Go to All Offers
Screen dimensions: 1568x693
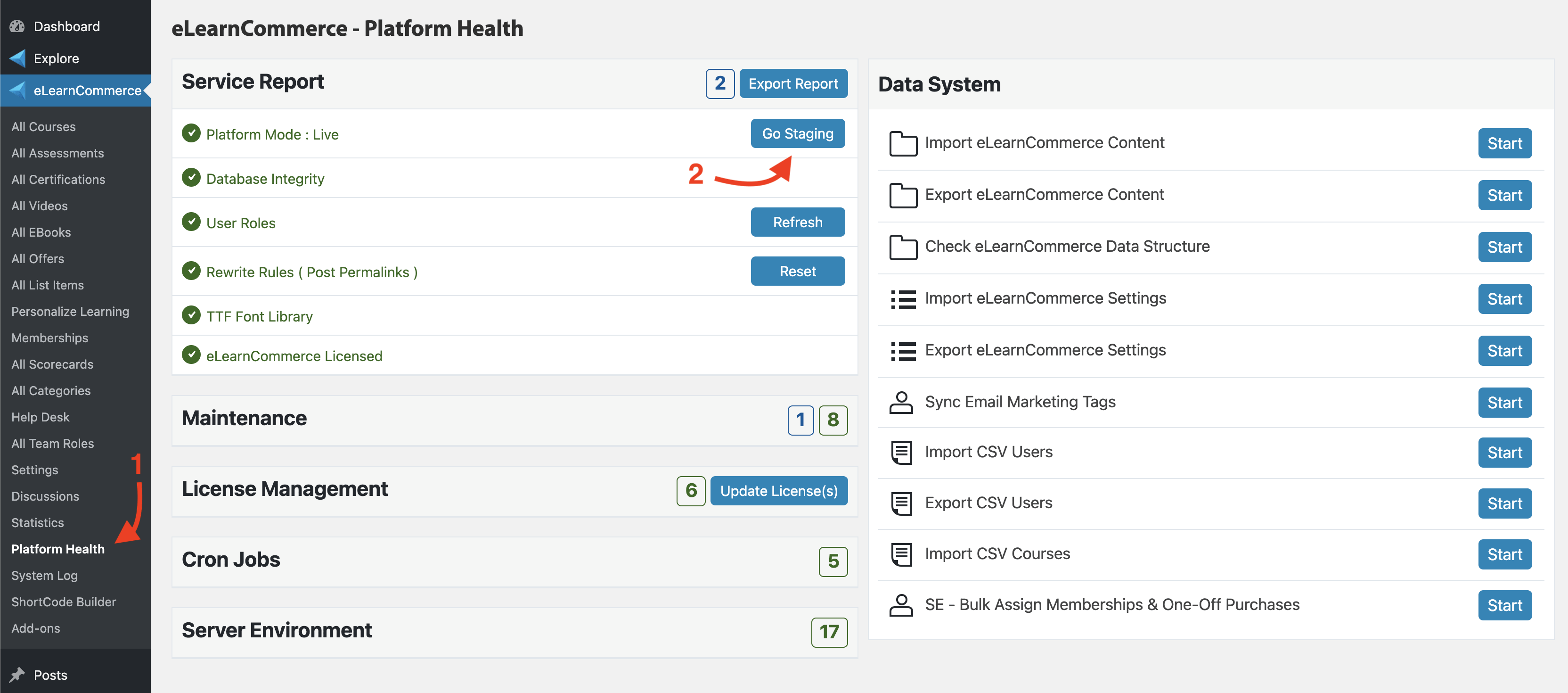(38, 258)
